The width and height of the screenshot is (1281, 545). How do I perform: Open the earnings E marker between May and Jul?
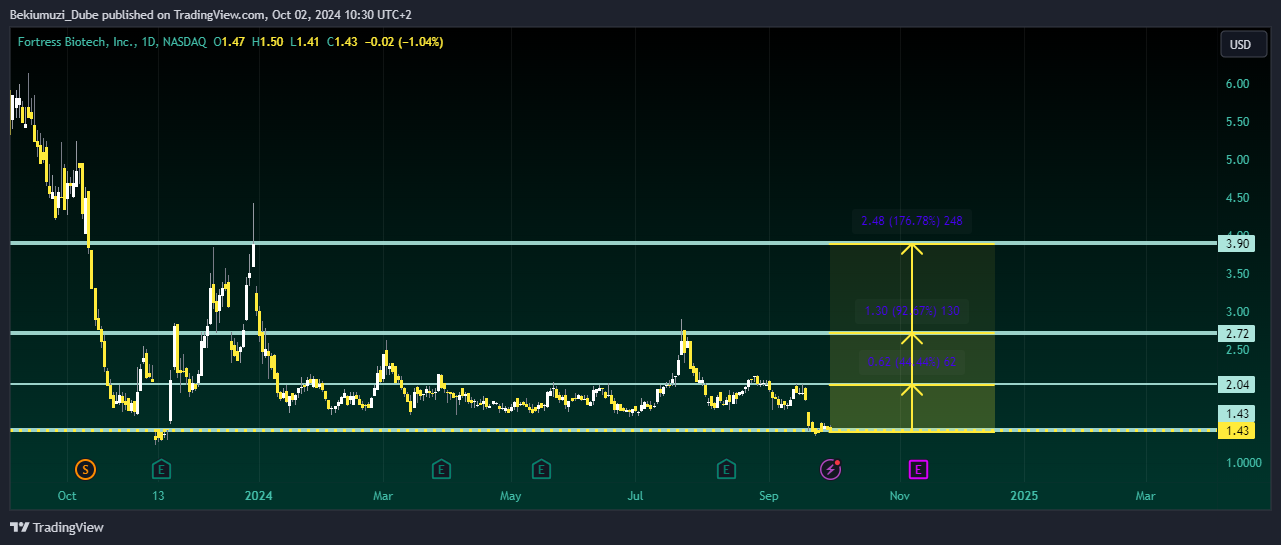[541, 468]
